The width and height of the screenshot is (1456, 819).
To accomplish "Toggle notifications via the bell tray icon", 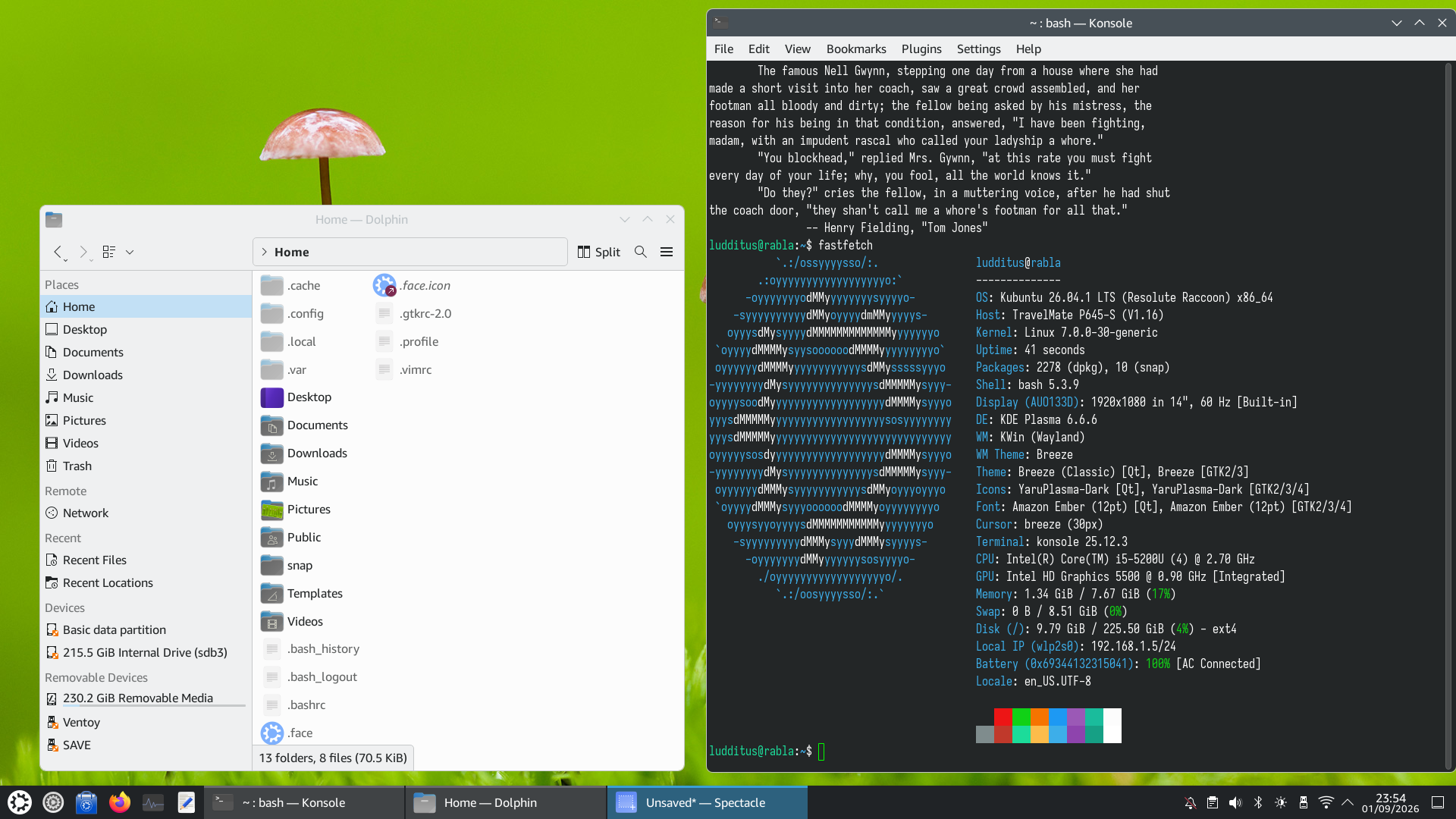I will coord(1191,802).
